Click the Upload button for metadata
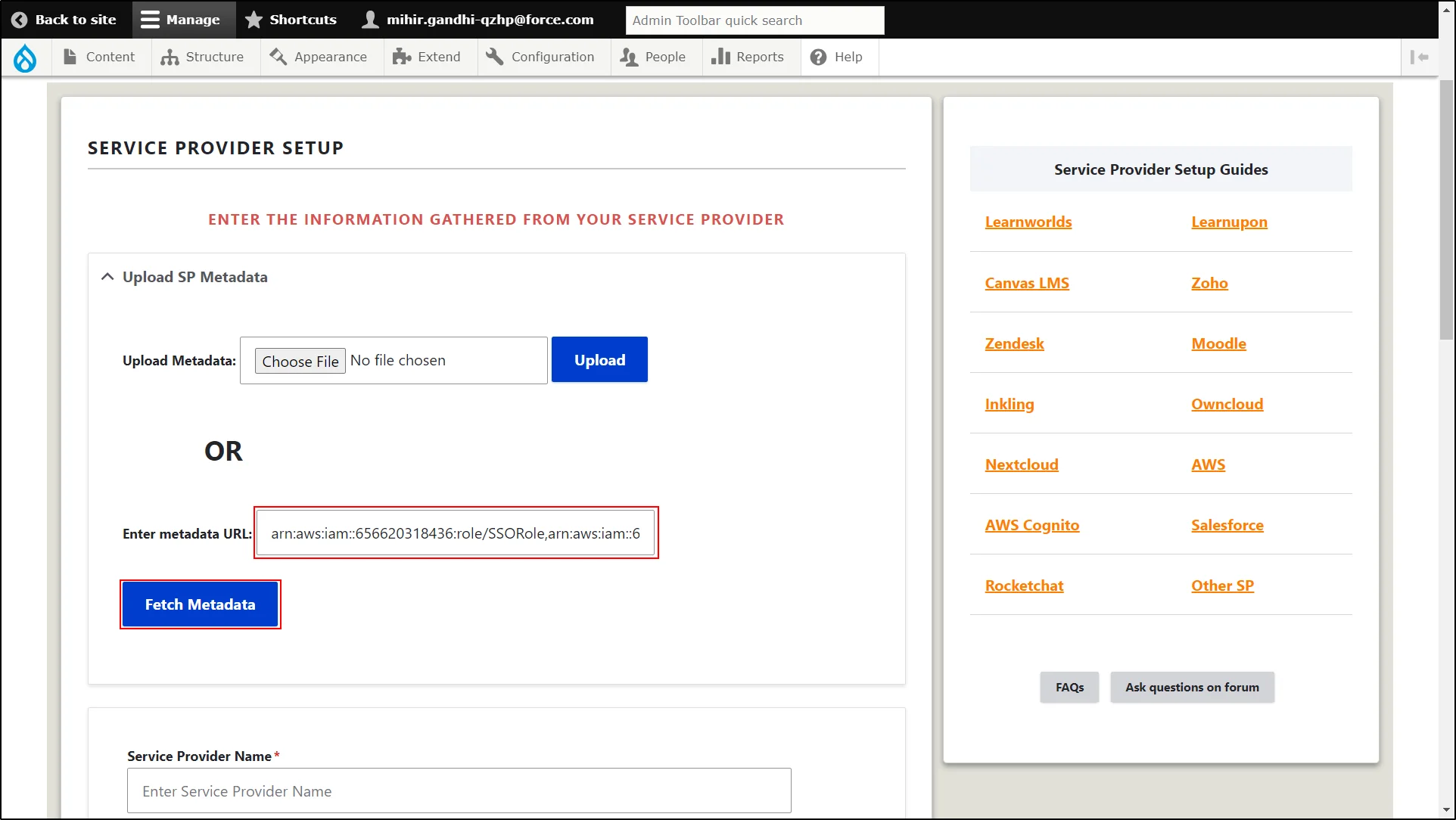 (x=600, y=360)
